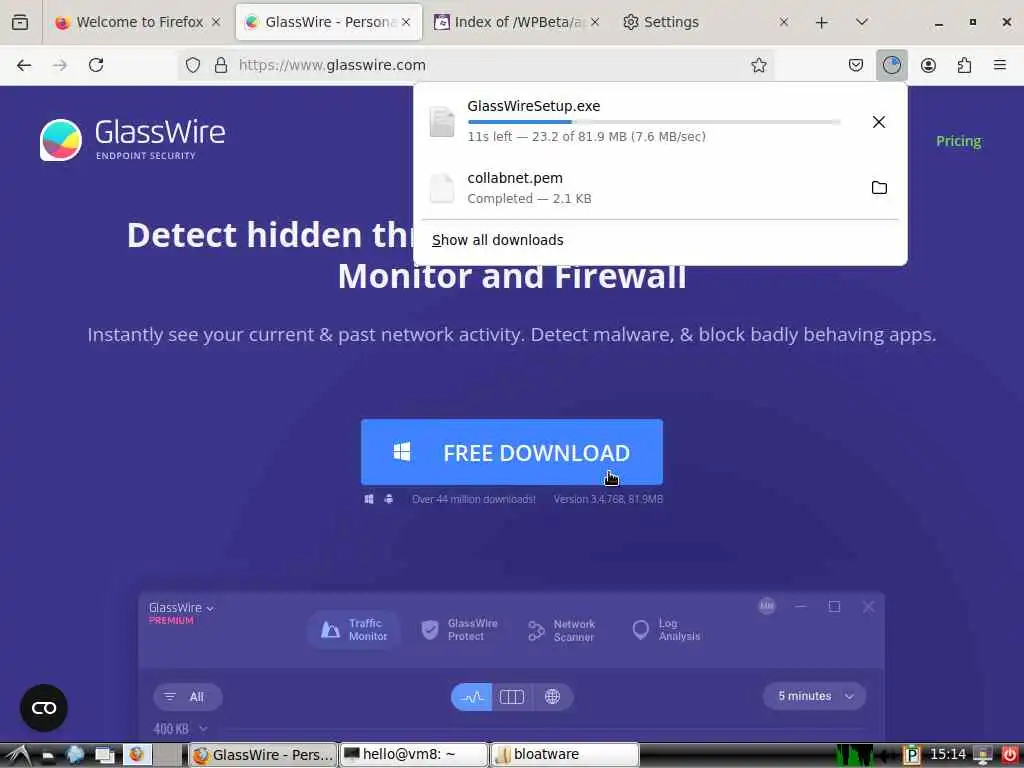This screenshot has height=768, width=1024.
Task: Select GlassWire Protect in preview
Action: (x=459, y=630)
